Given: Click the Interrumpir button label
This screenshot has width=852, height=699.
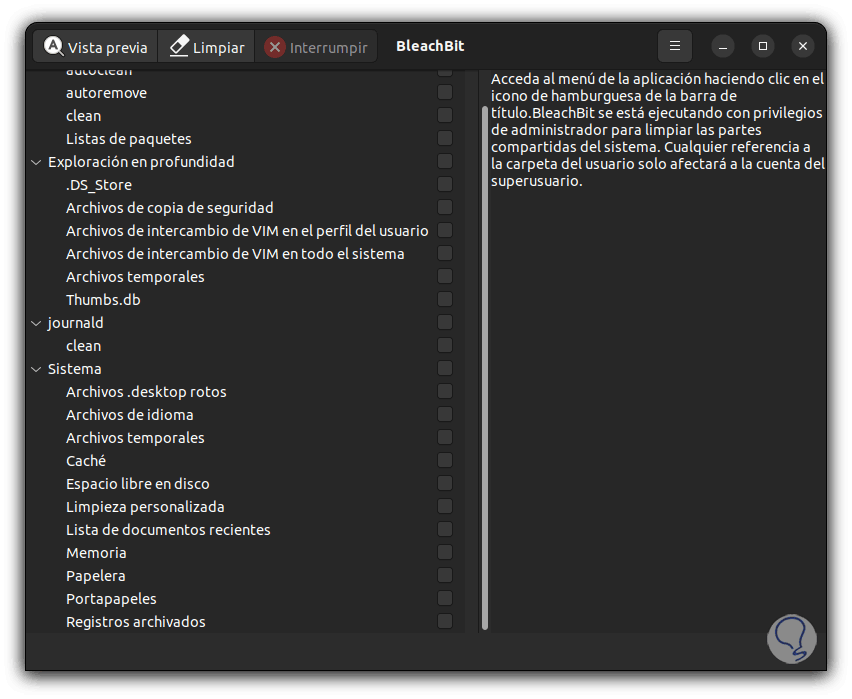Looking at the screenshot, I should (328, 48).
